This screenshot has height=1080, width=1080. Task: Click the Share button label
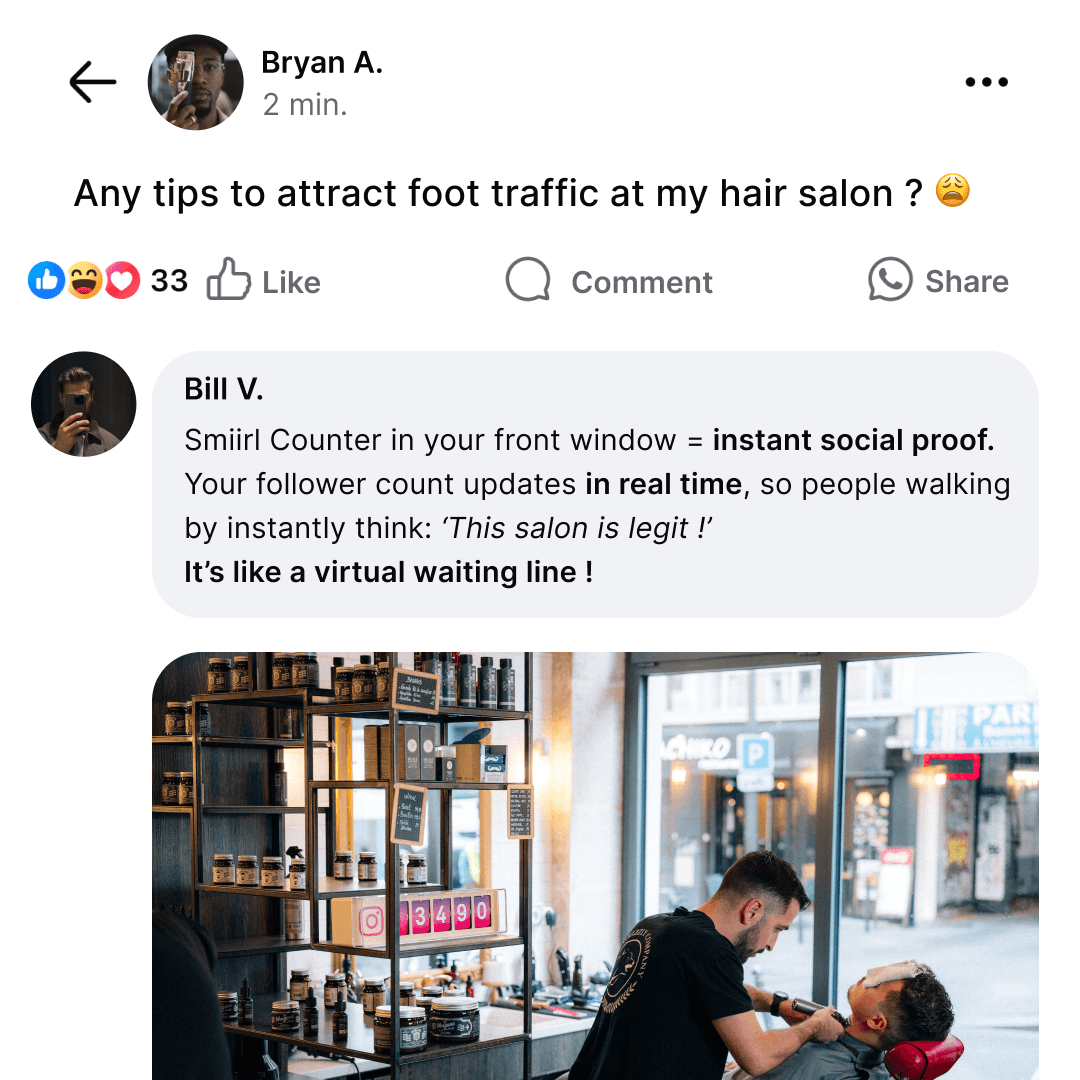pyautogui.click(x=967, y=282)
